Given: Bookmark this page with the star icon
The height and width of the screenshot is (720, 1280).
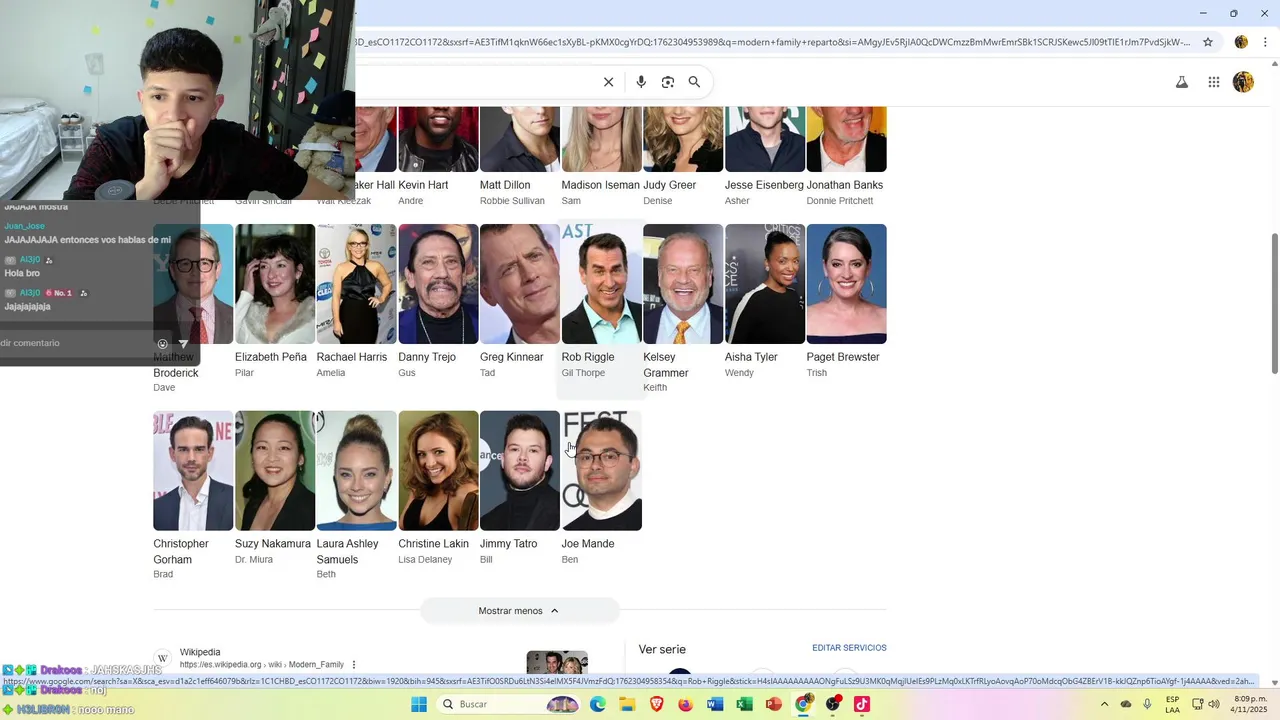Looking at the screenshot, I should pos(1208,42).
